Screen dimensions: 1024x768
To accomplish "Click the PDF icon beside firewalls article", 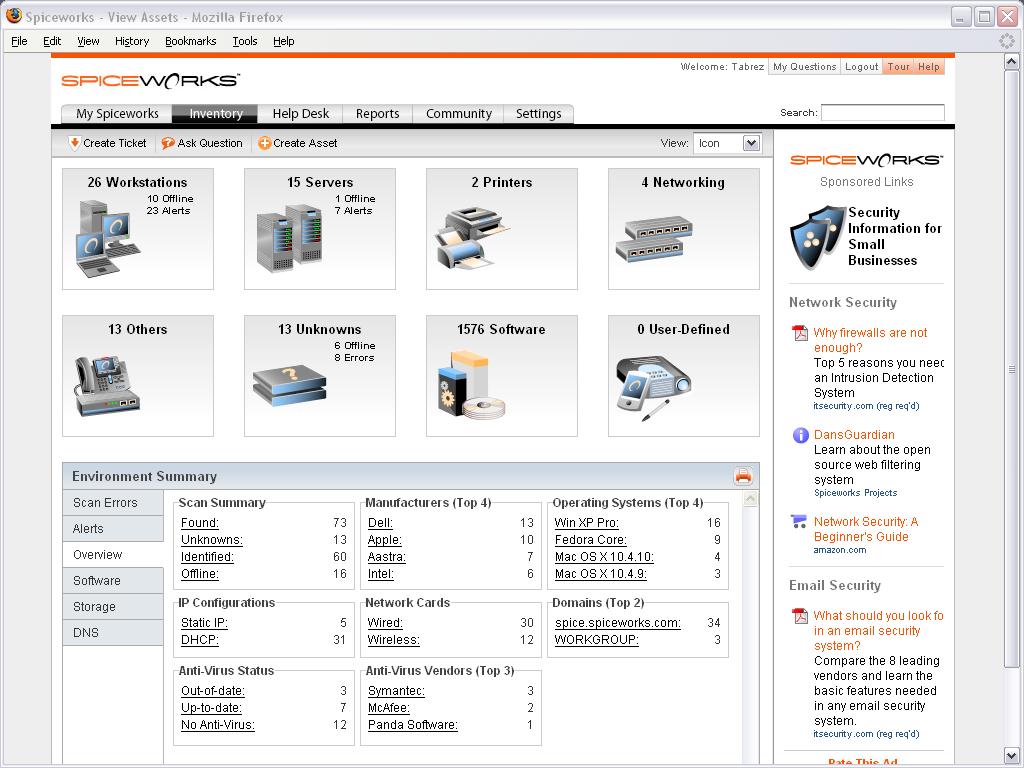I will tap(800, 333).
